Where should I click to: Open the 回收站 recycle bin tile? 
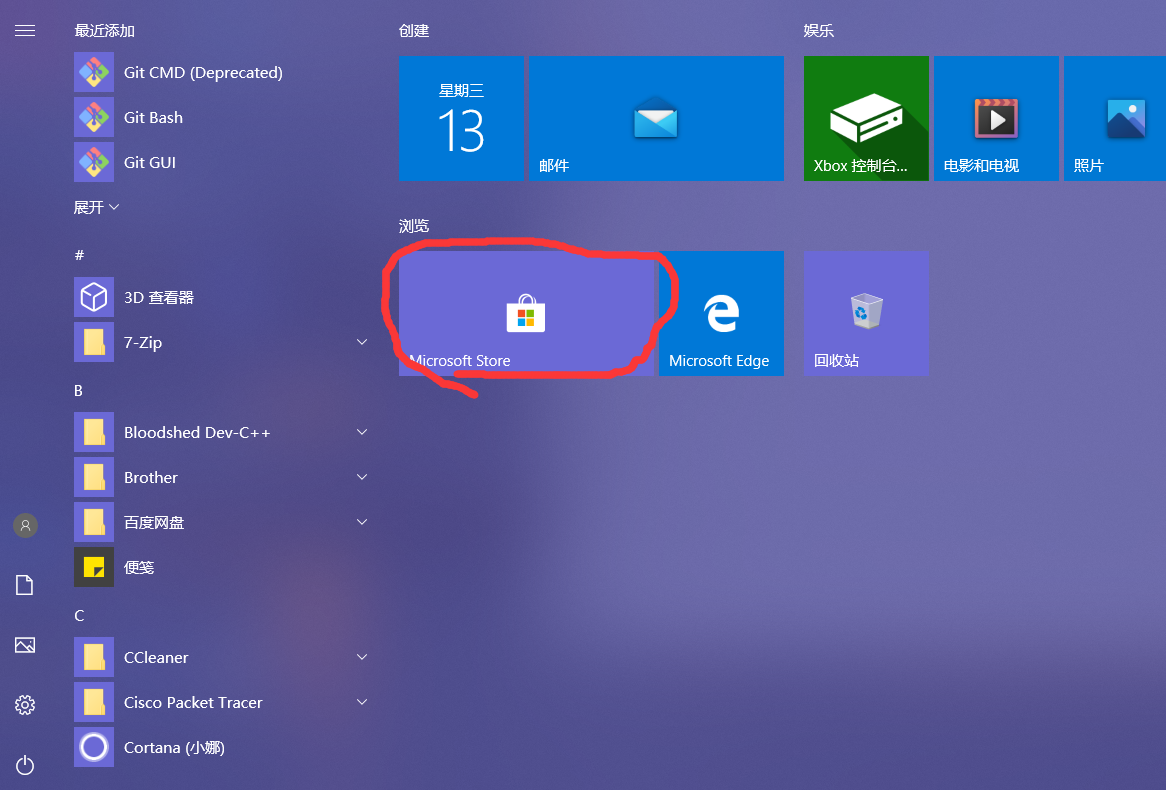pos(866,313)
